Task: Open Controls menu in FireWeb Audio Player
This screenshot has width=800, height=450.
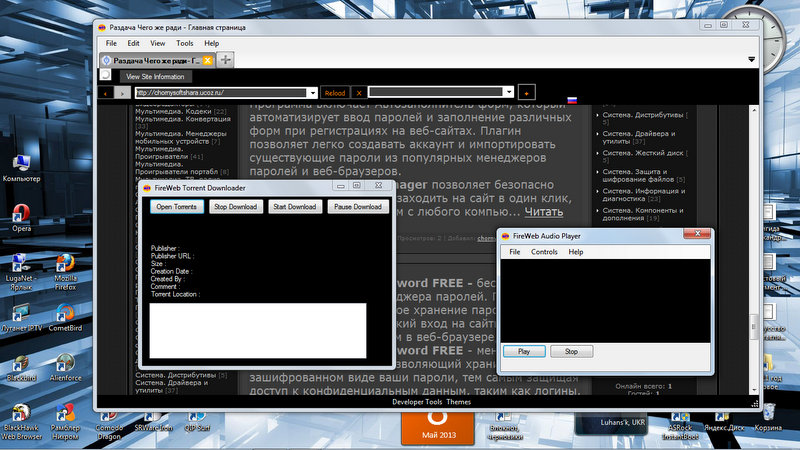Action: coord(544,252)
